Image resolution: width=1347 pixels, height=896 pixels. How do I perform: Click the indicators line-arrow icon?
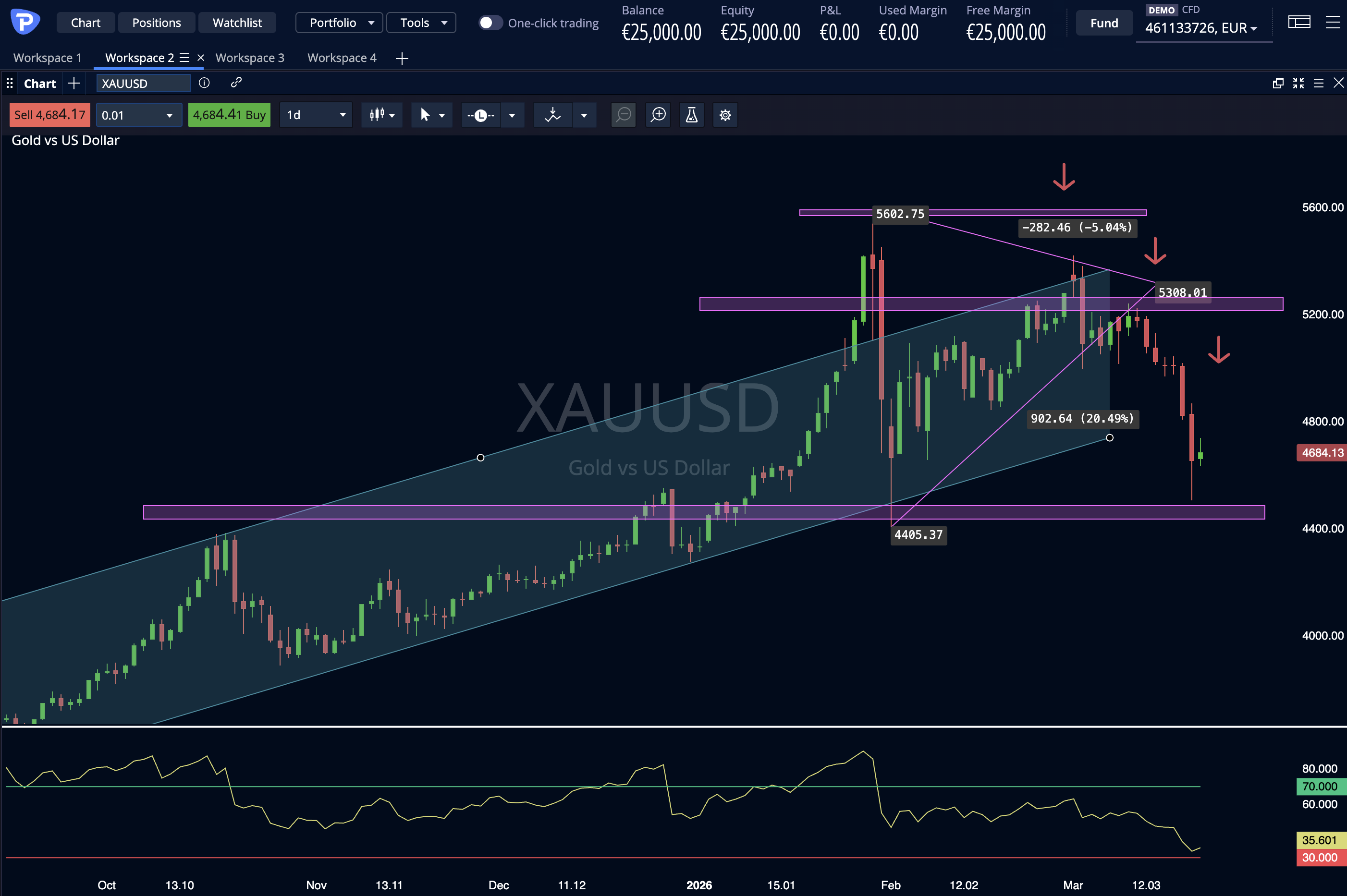(x=553, y=115)
